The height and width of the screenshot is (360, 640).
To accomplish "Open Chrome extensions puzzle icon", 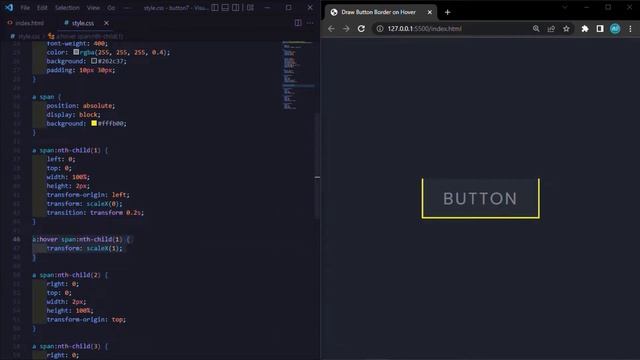I will click(x=585, y=29).
